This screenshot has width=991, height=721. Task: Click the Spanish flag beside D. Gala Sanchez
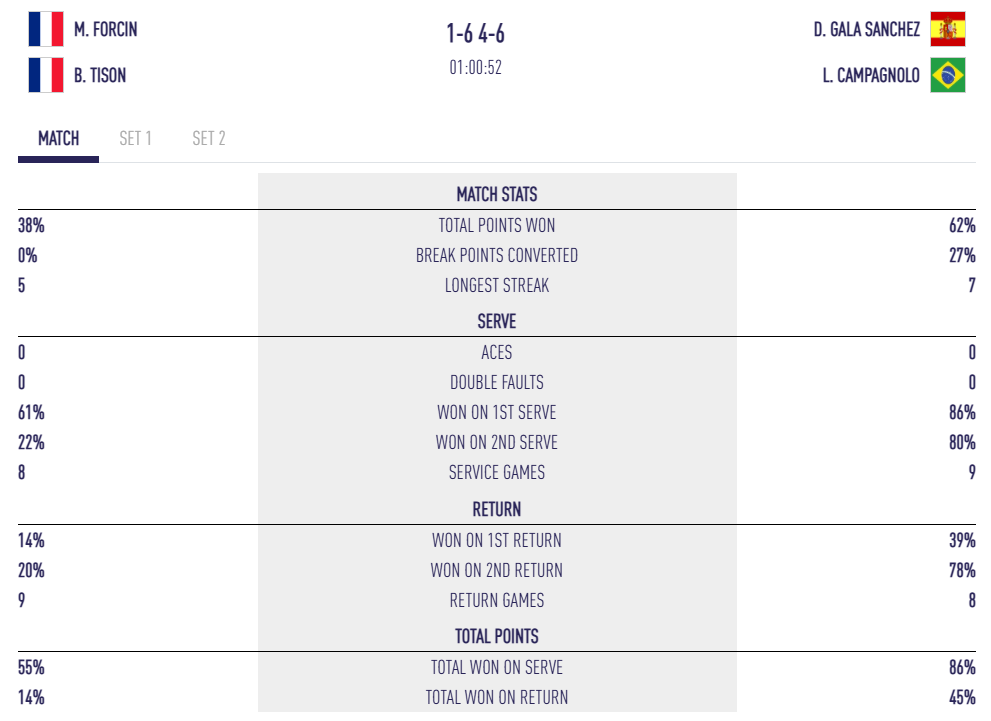pyautogui.click(x=947, y=29)
